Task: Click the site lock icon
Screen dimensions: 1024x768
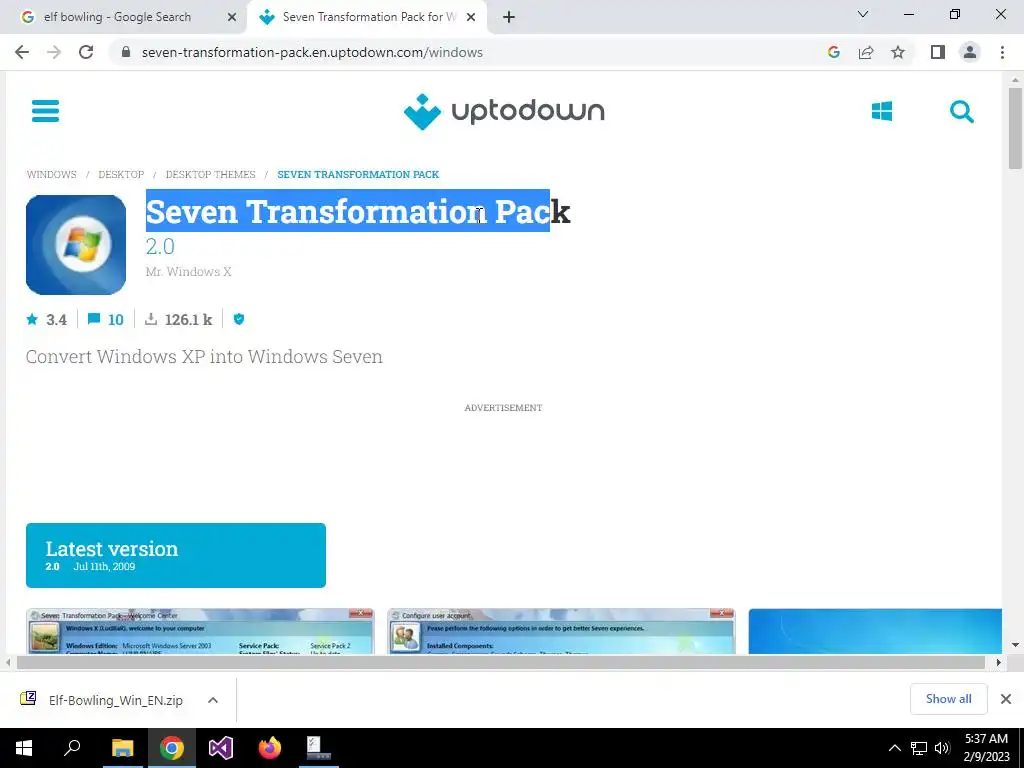Action: (x=126, y=52)
